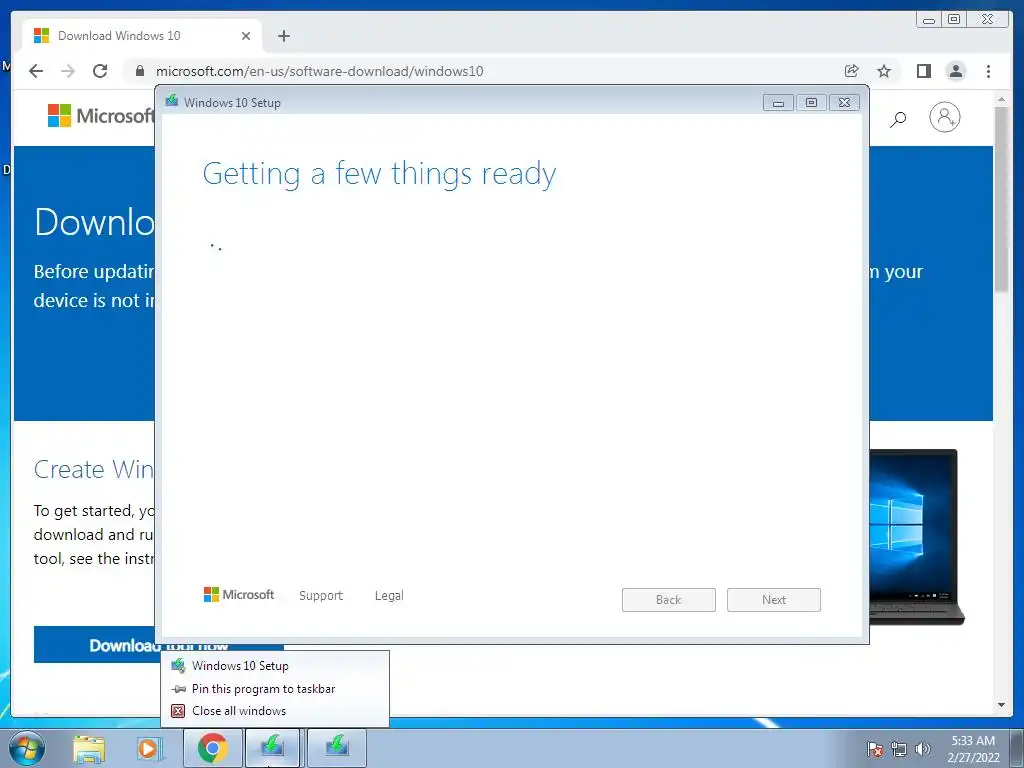Choose Windows 10 Setup in the jump list
This screenshot has height=768, width=1024.
click(x=275, y=666)
